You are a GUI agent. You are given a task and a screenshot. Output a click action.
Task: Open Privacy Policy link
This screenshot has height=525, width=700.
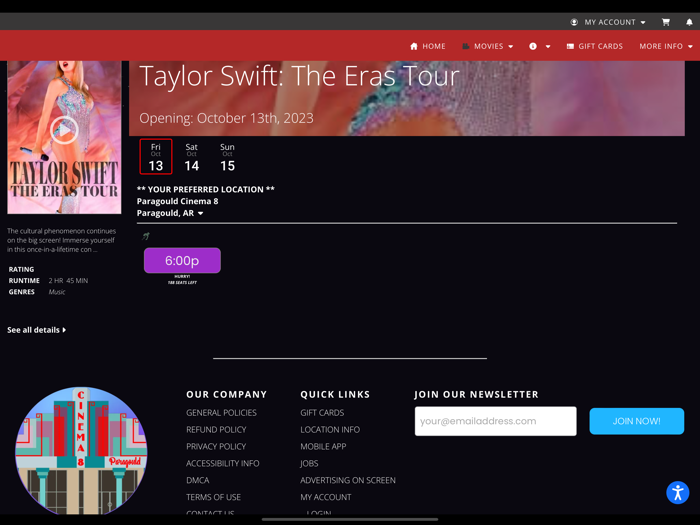216,446
